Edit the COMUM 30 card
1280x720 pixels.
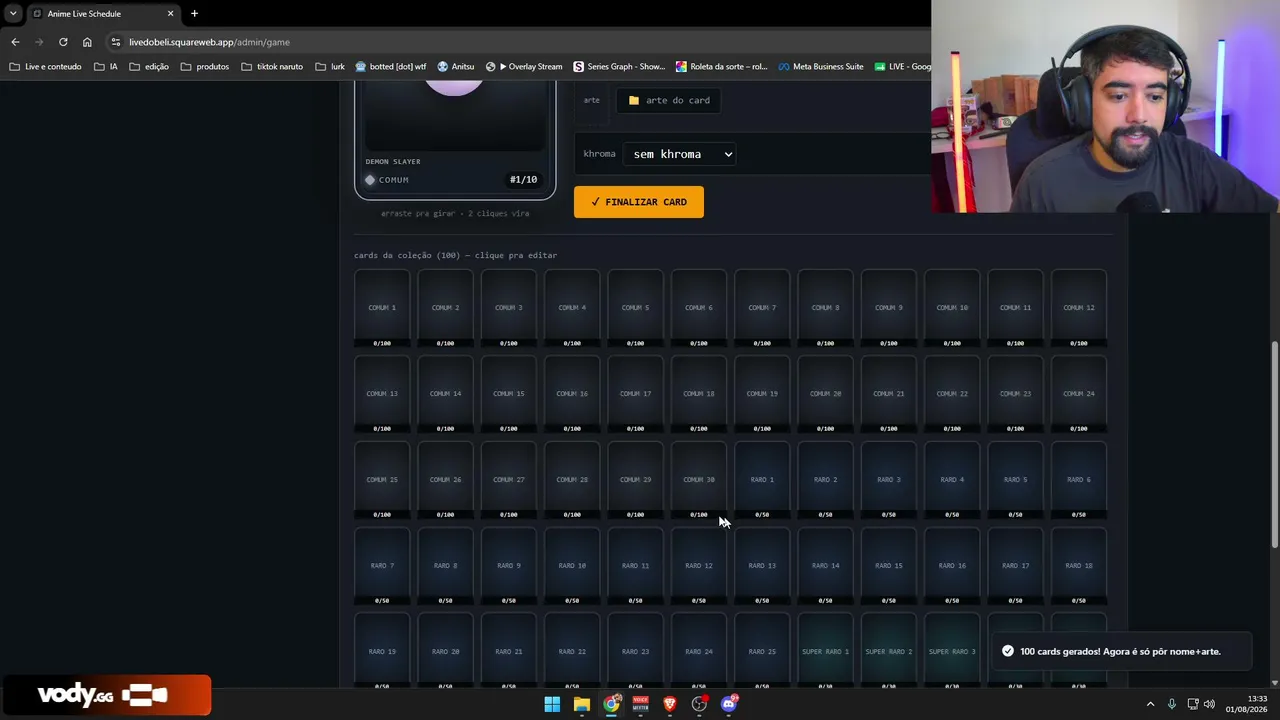699,480
